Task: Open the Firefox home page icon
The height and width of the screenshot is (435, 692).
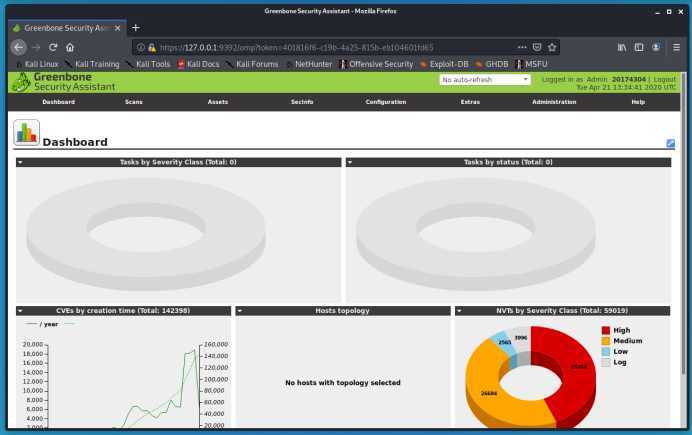Action: (70, 47)
